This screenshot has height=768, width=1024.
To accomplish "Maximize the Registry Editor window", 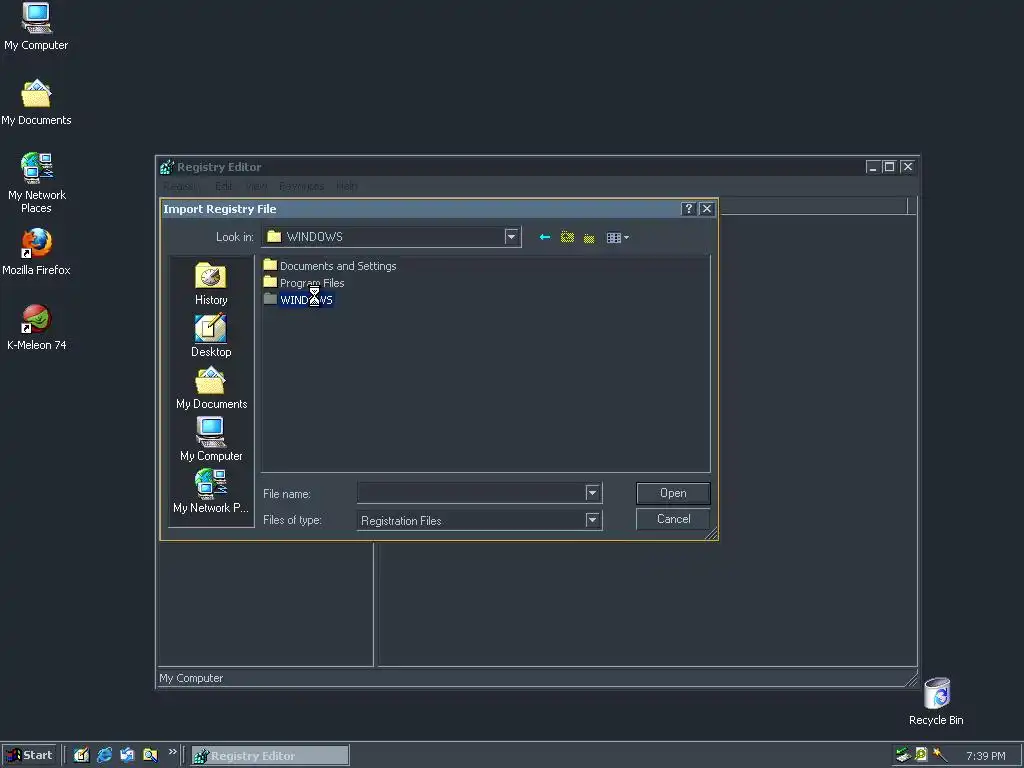I will pos(889,167).
